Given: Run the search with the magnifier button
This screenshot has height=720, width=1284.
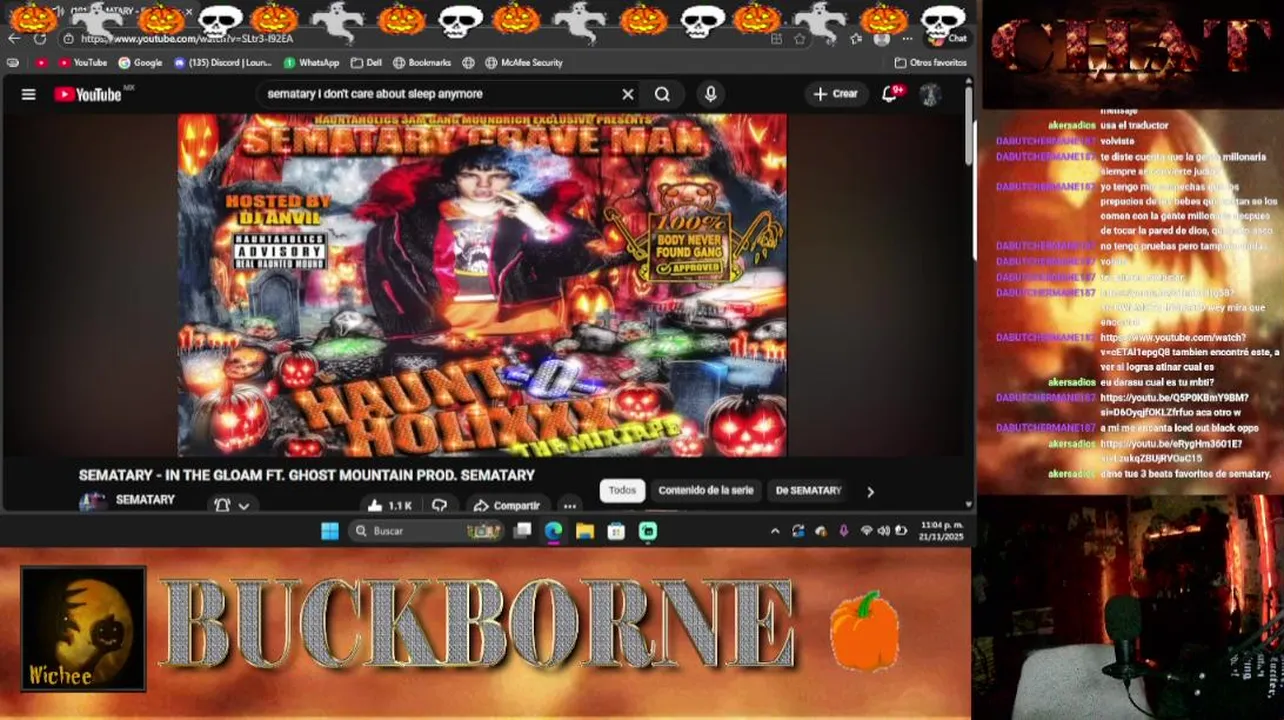Looking at the screenshot, I should [x=662, y=94].
